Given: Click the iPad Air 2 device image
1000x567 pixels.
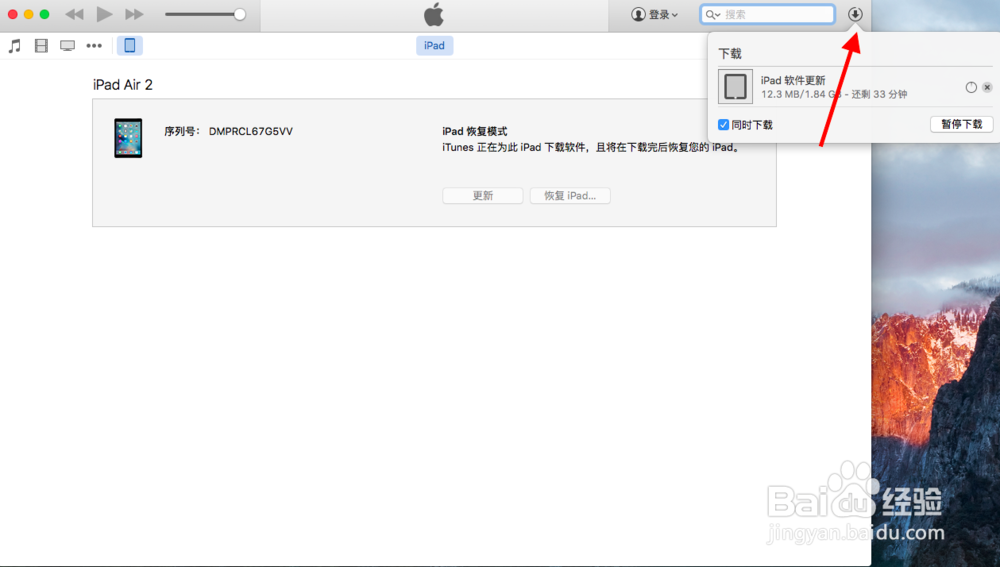Looking at the screenshot, I should [x=128, y=138].
